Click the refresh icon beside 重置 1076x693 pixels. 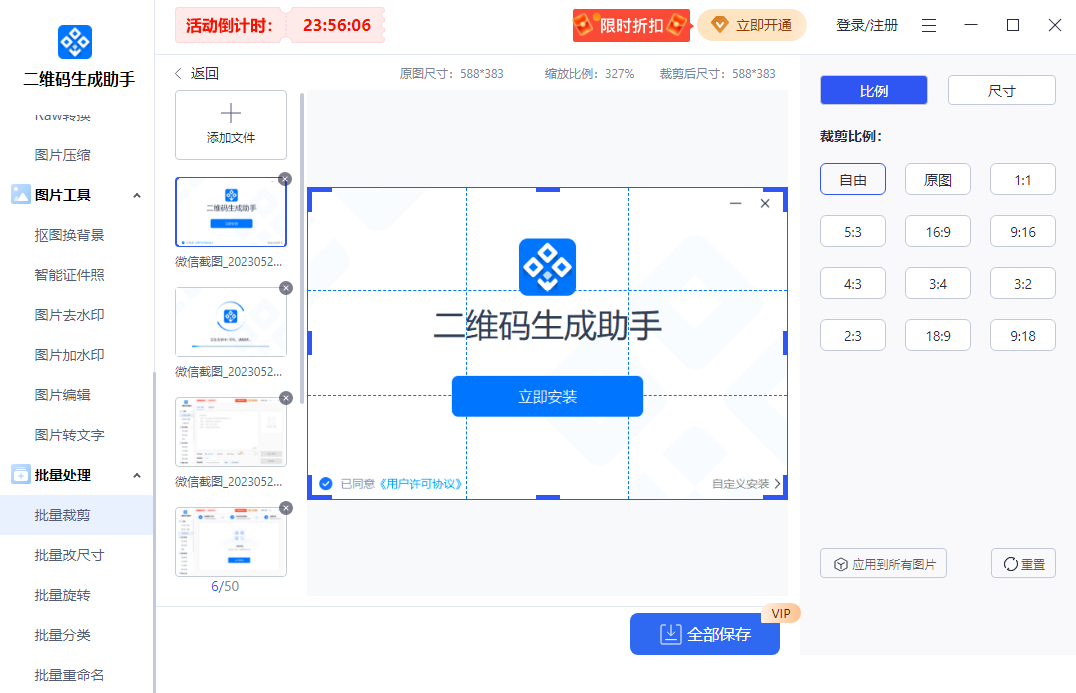click(x=1010, y=563)
